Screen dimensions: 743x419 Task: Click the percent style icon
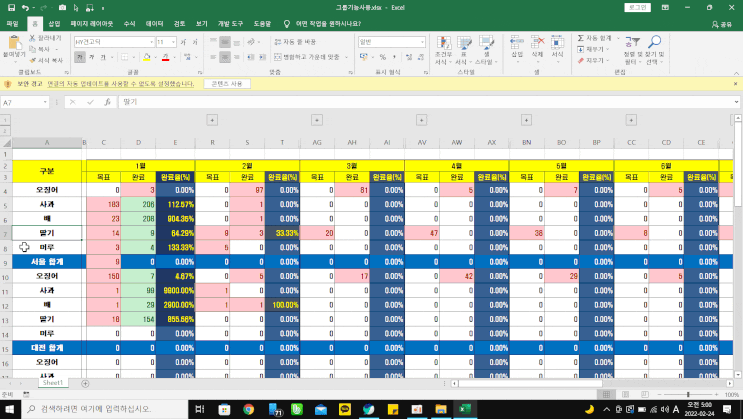382,57
